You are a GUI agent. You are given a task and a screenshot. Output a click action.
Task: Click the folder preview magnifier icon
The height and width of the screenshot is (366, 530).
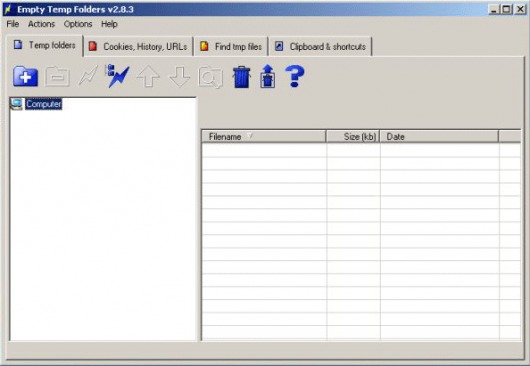[x=211, y=77]
